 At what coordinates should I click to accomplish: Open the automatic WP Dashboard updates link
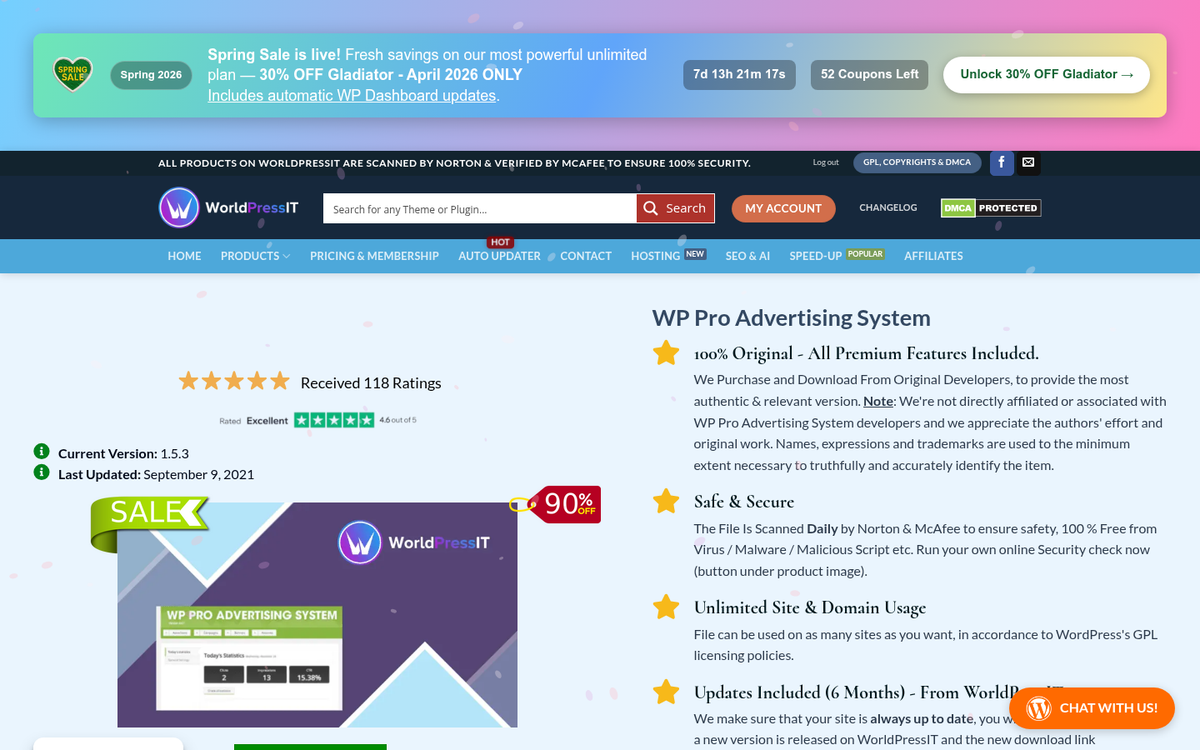(x=351, y=95)
